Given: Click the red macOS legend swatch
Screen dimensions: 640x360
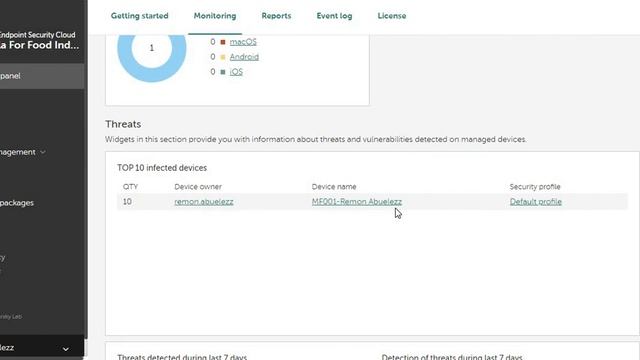Looking at the screenshot, I should coord(223,42).
